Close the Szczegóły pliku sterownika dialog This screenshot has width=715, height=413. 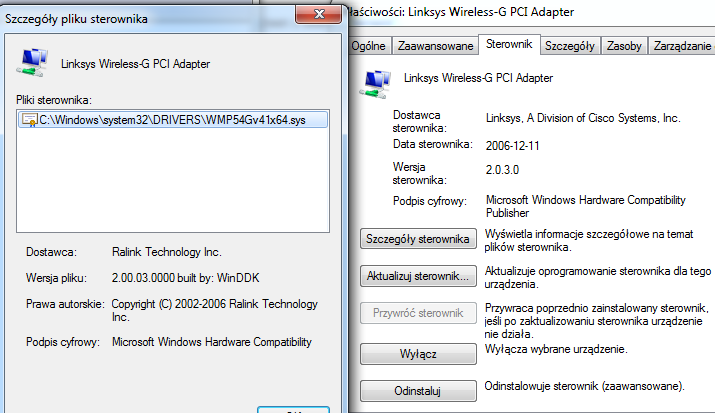[x=318, y=14]
